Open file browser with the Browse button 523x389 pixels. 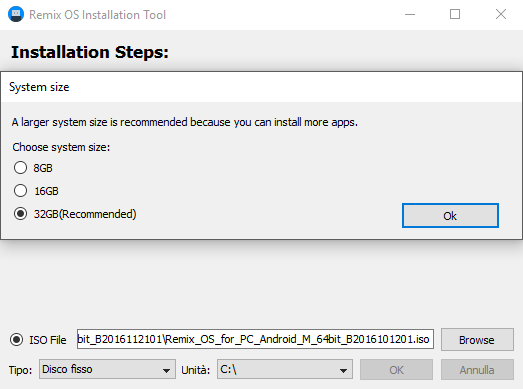point(477,340)
